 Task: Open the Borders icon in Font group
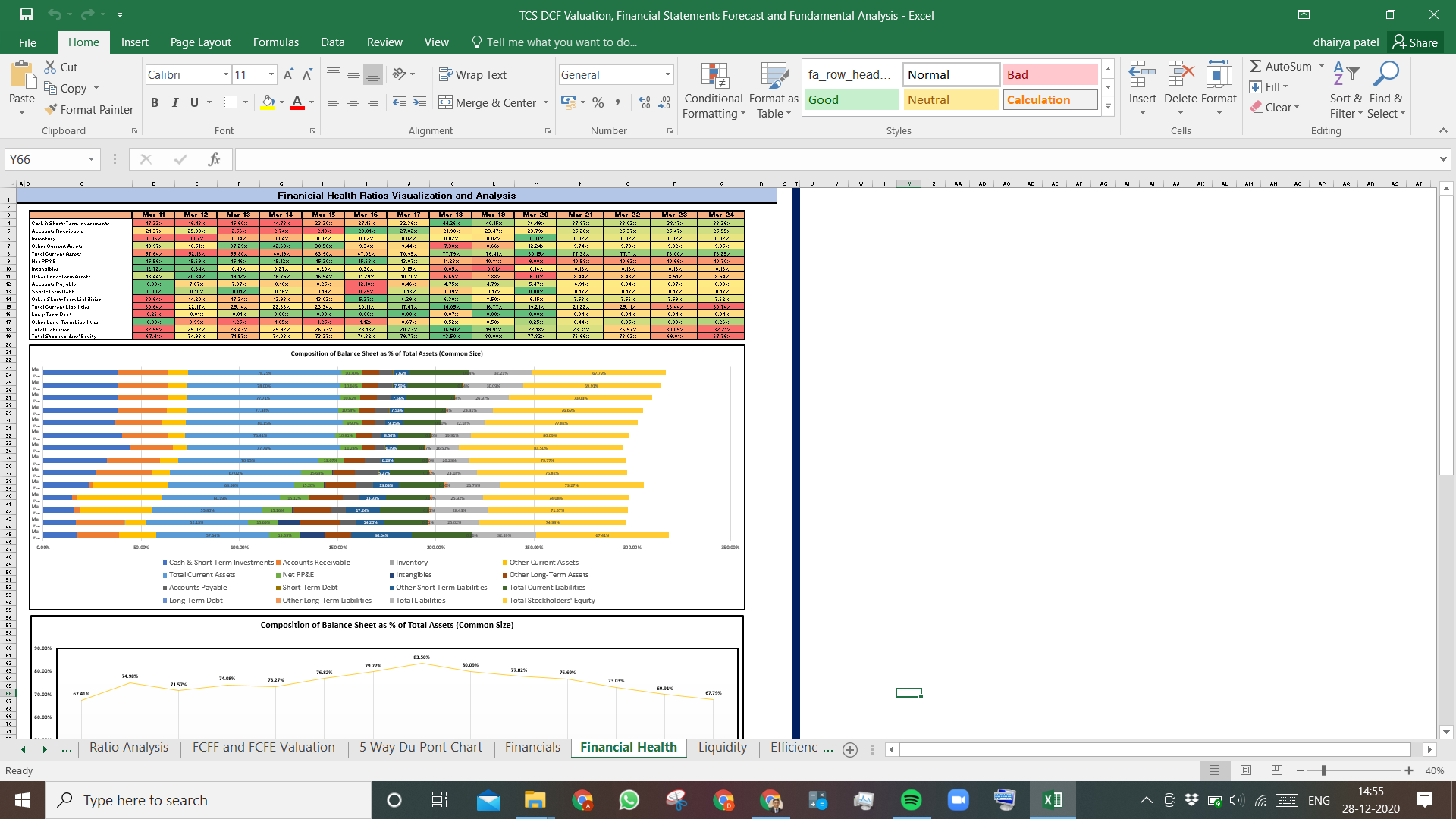coord(231,102)
